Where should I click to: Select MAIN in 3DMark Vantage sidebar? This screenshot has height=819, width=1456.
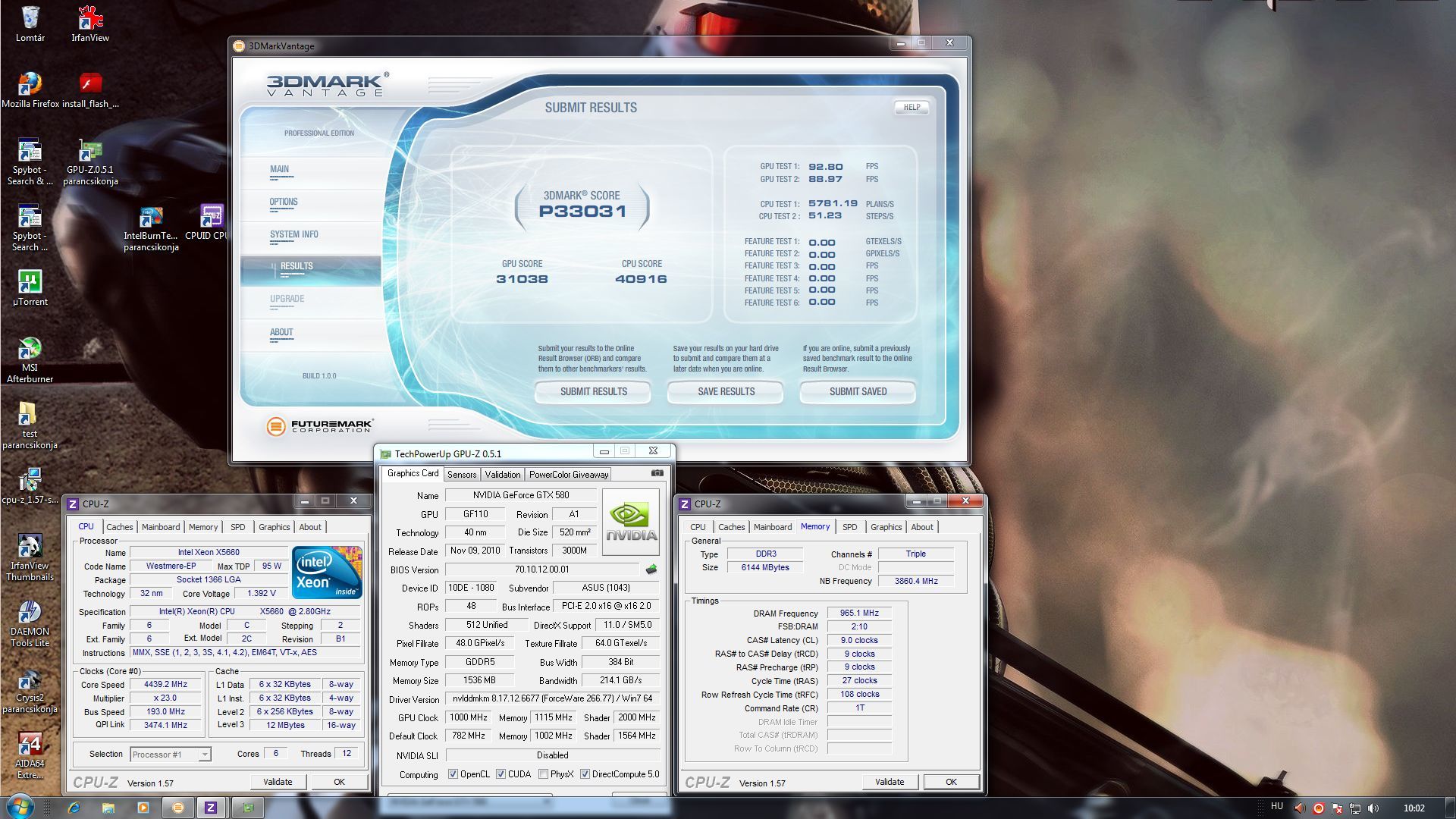(x=279, y=170)
